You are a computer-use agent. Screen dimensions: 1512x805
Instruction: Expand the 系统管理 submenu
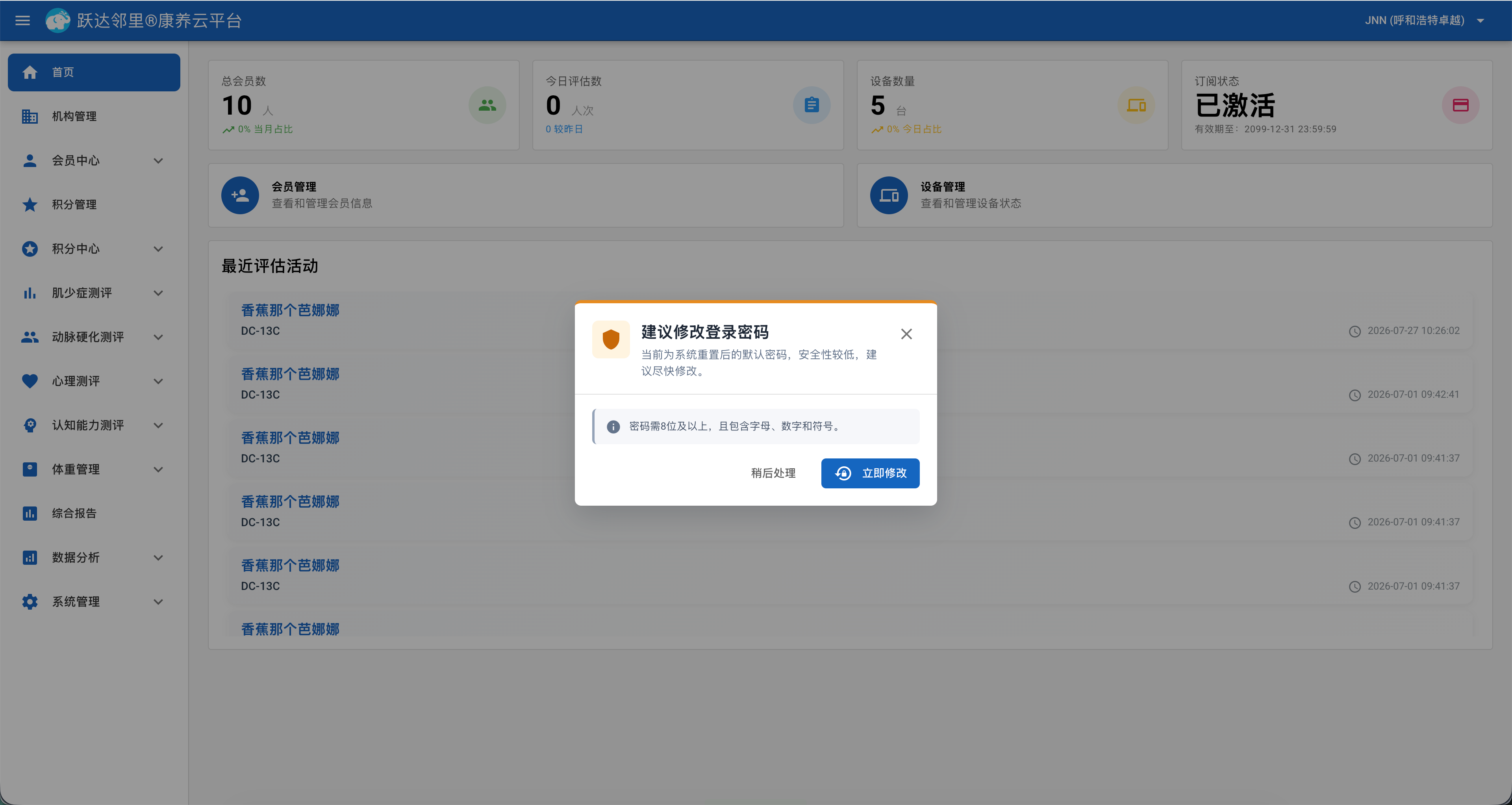pyautogui.click(x=94, y=602)
